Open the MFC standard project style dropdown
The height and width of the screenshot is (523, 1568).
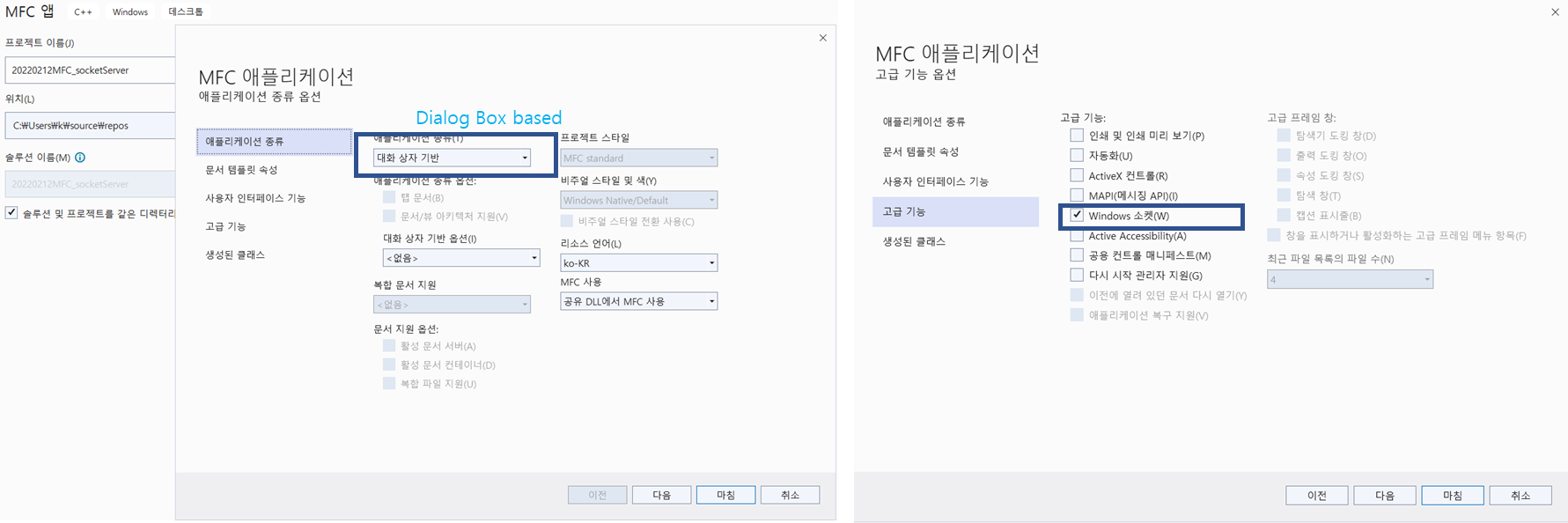pyautogui.click(x=639, y=158)
